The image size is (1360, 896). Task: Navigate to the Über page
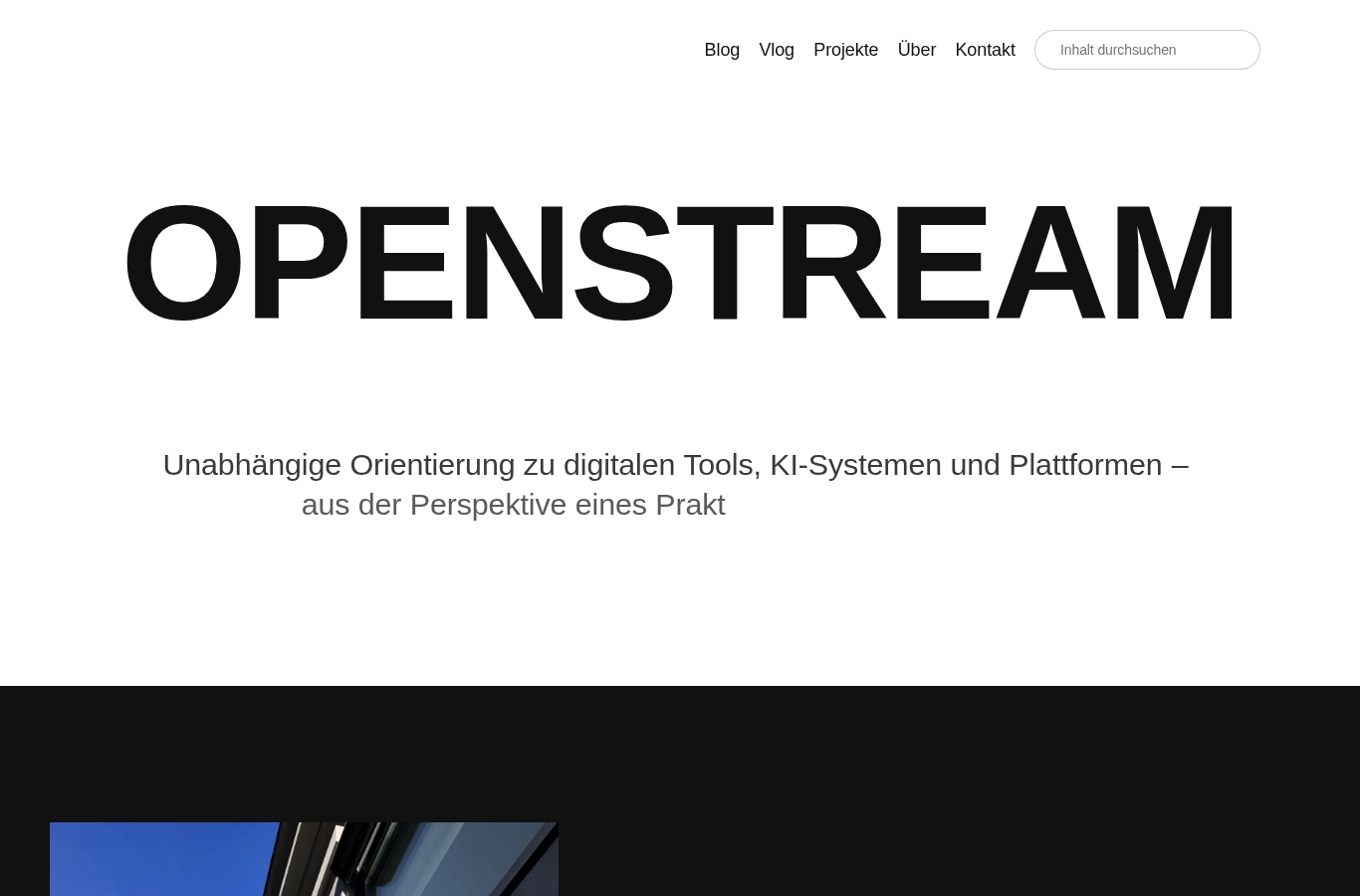917,50
